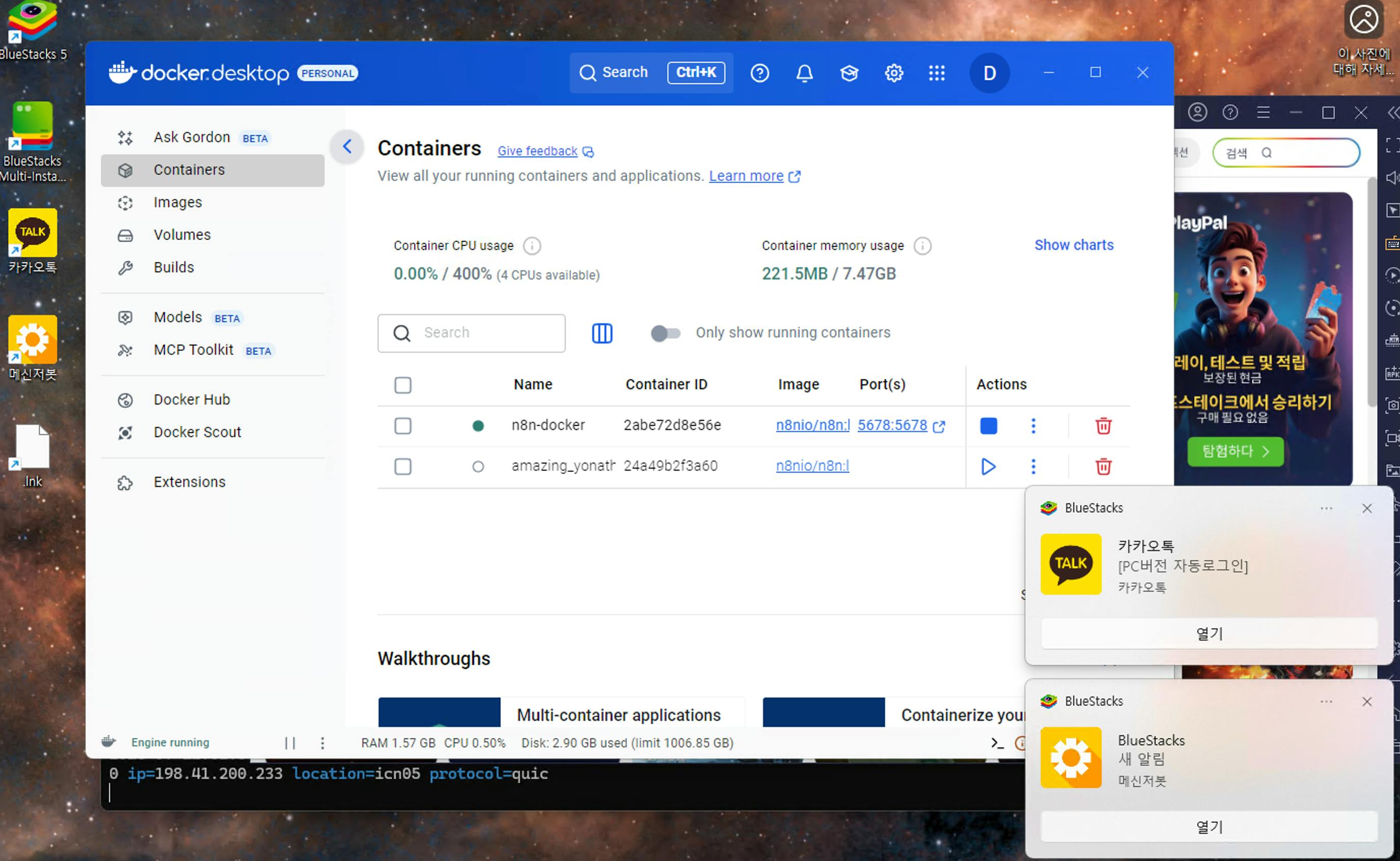The width and height of the screenshot is (1400, 861).
Task: Pause the Docker engine
Action: 290,743
